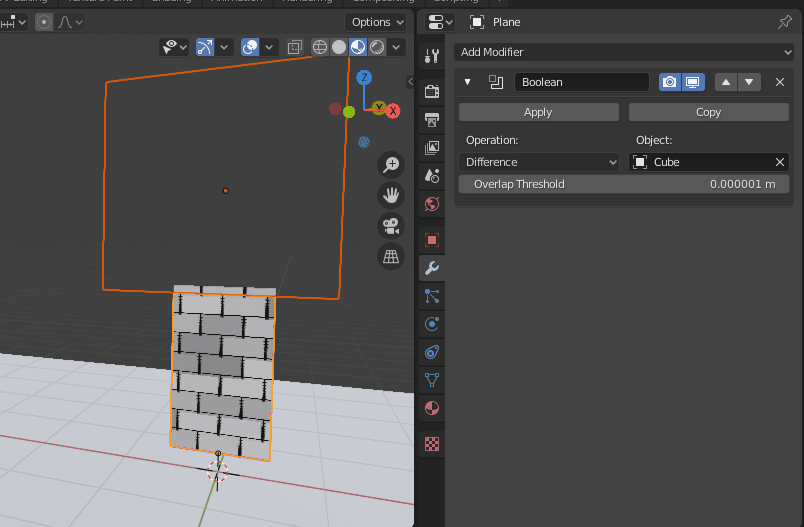Click the green negative Y axis gizmo dot

tap(349, 112)
